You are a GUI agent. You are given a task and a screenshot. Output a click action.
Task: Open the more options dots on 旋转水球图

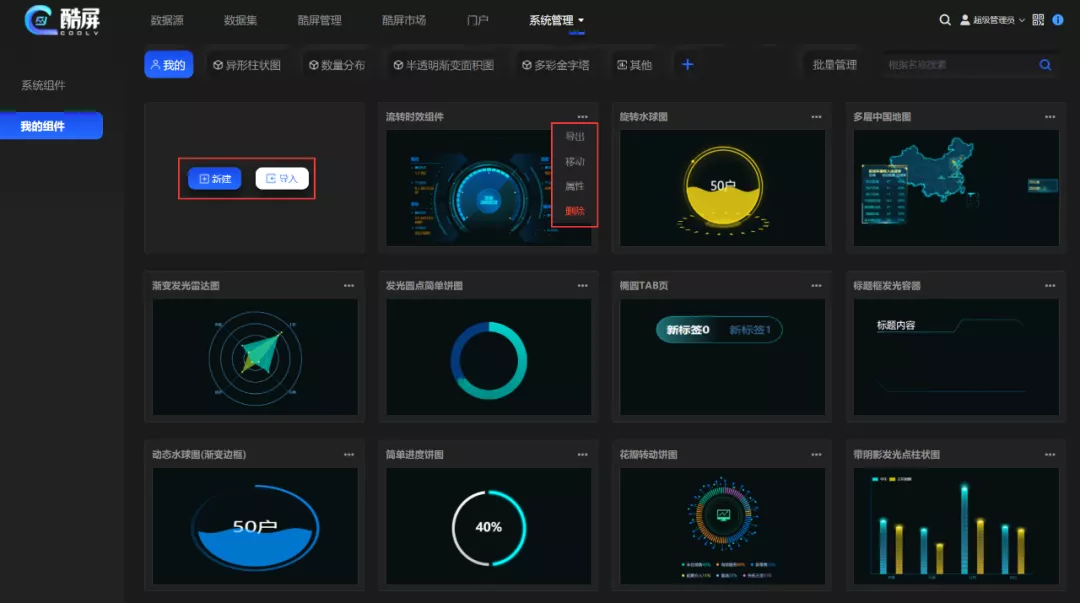tap(816, 117)
